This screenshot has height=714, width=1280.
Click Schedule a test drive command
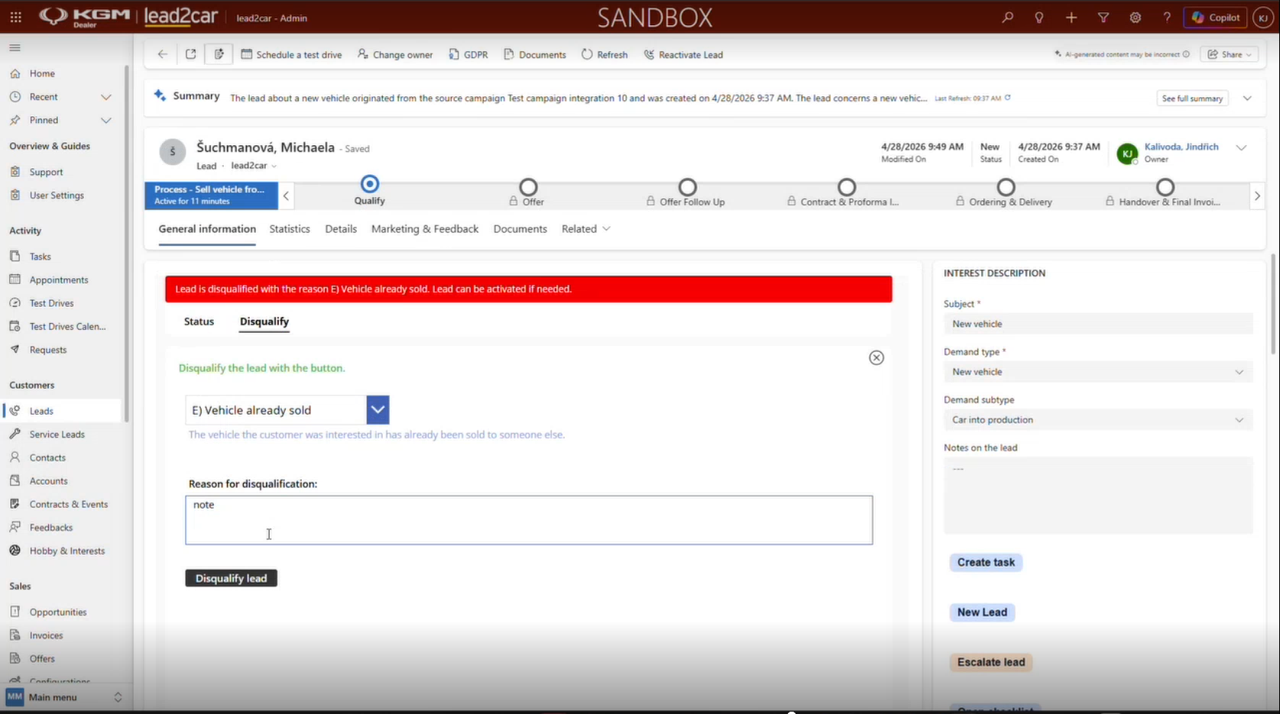point(292,54)
